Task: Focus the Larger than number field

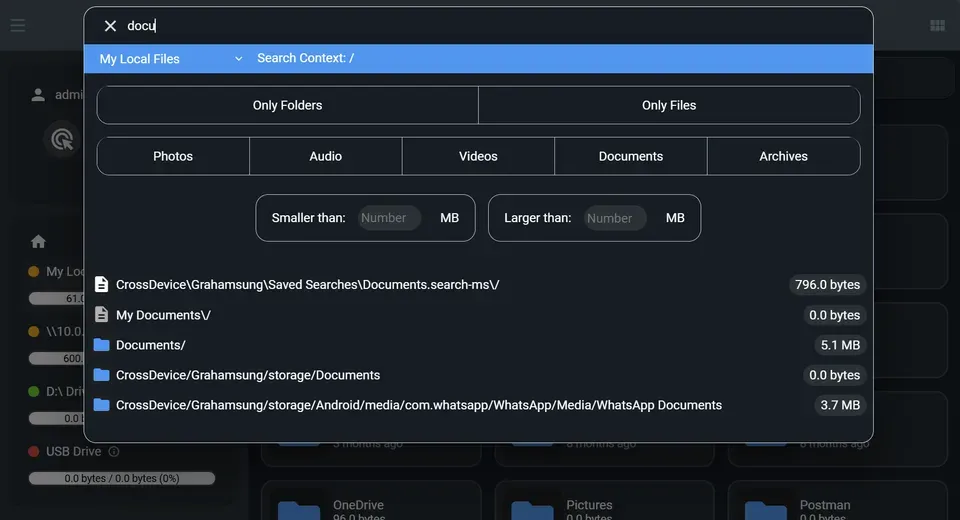Action: 615,218
